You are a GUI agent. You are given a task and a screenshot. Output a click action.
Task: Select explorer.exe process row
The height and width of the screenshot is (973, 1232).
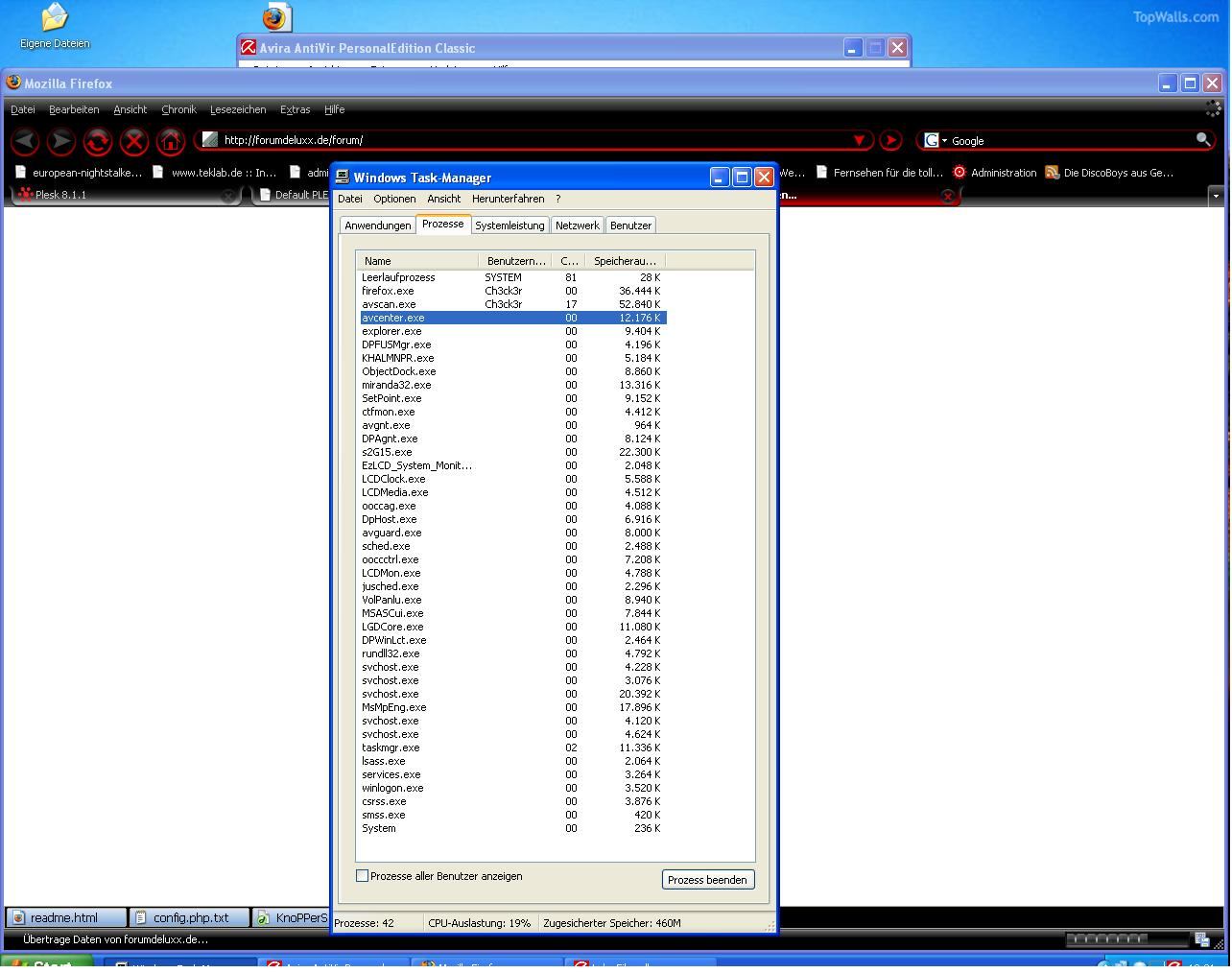(512, 331)
